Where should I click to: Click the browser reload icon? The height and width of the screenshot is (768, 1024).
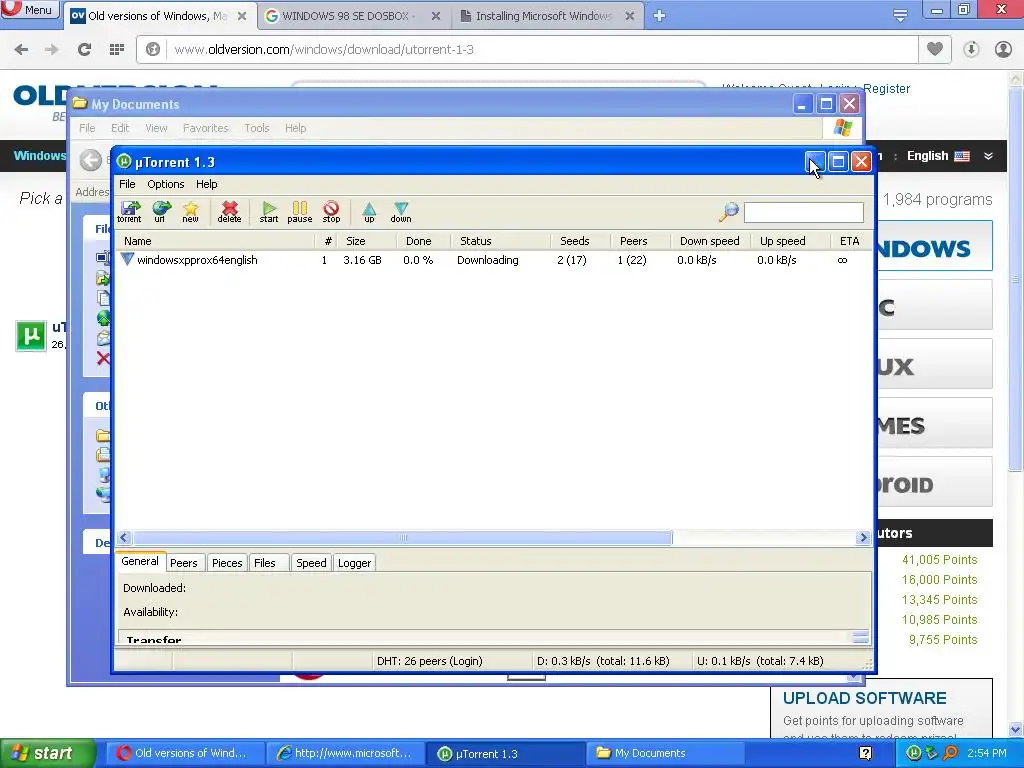(84, 49)
